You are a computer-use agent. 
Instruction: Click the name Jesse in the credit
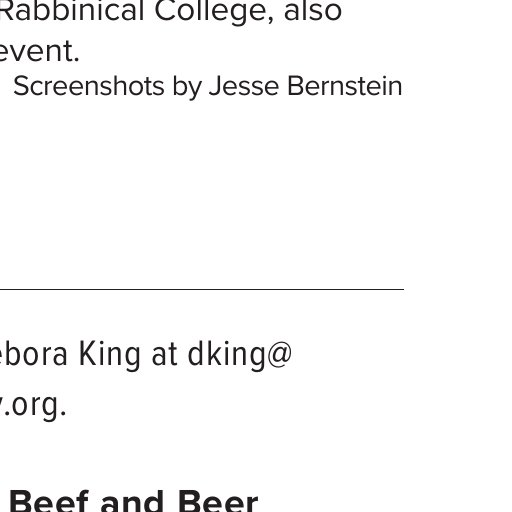(244, 86)
